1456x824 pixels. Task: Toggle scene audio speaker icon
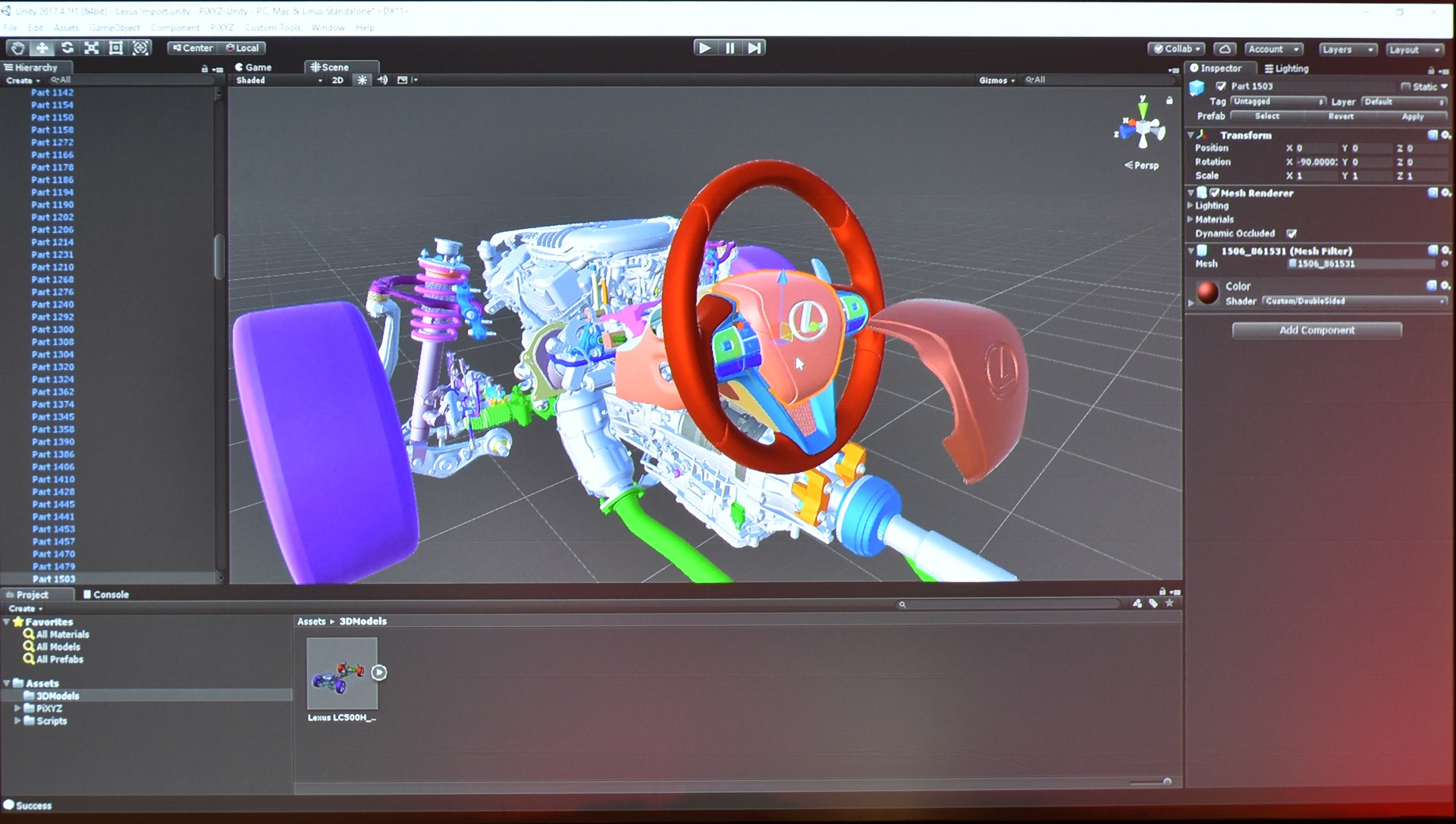tap(382, 80)
